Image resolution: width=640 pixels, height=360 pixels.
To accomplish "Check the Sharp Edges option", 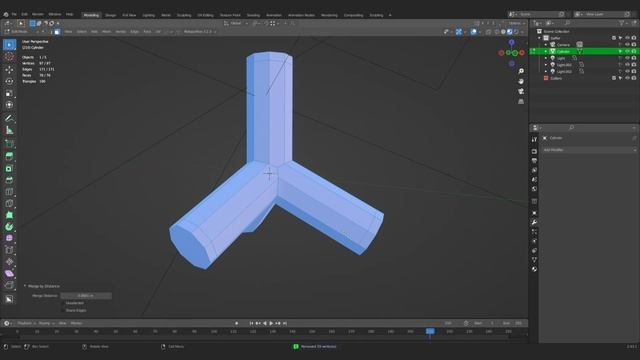I will [63, 311].
